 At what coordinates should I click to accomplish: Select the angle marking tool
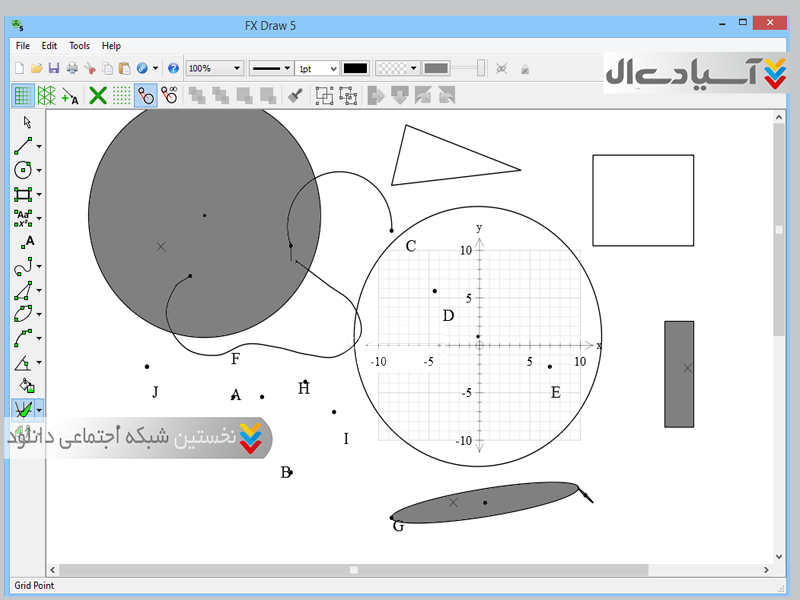coord(24,362)
